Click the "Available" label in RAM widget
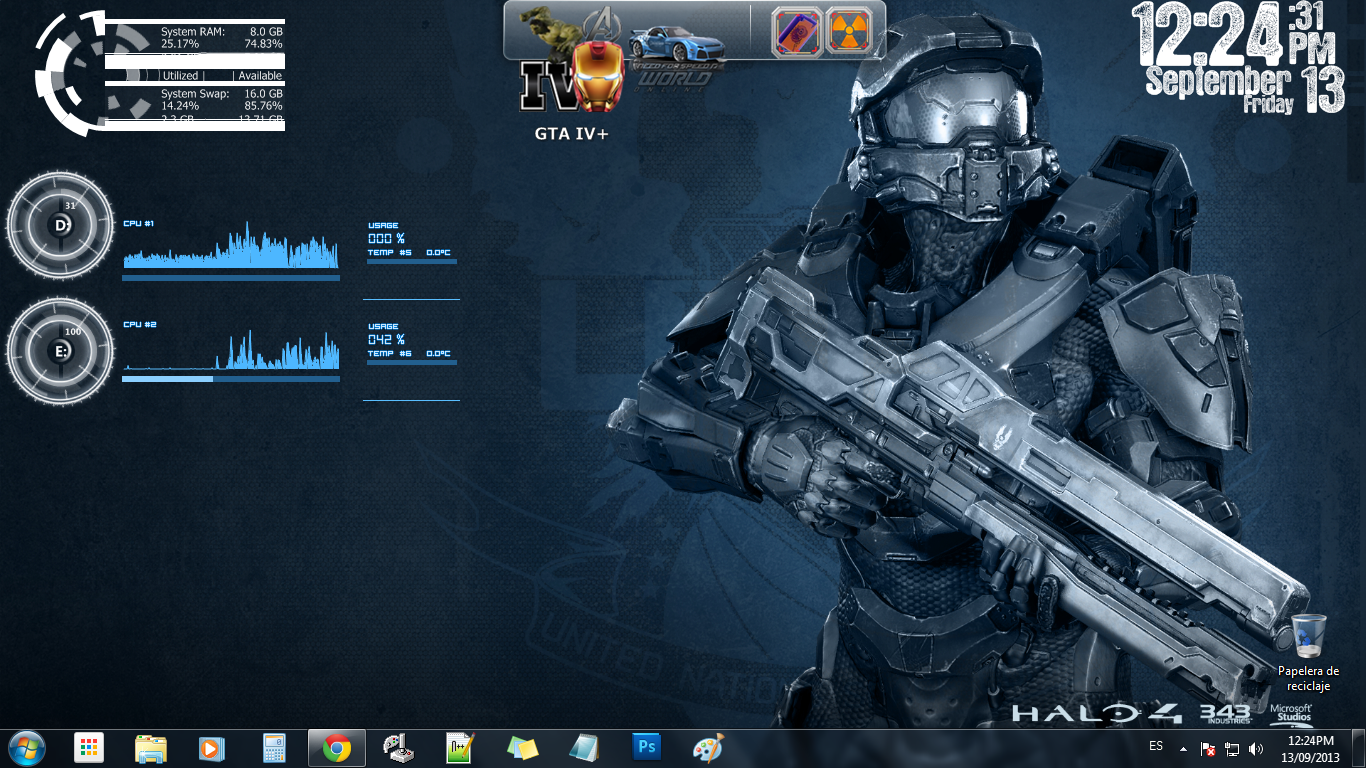The width and height of the screenshot is (1366, 768). pyautogui.click(x=260, y=76)
